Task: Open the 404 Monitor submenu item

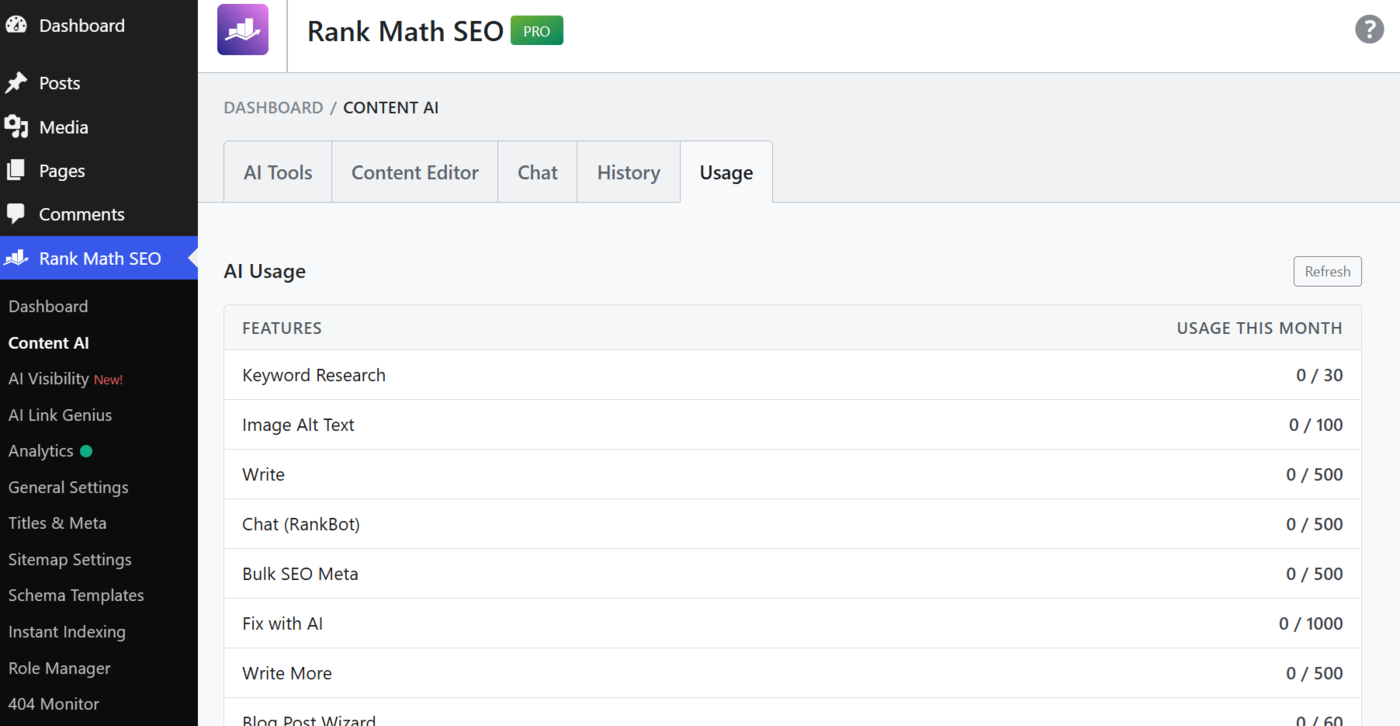Action: pyautogui.click(x=54, y=704)
